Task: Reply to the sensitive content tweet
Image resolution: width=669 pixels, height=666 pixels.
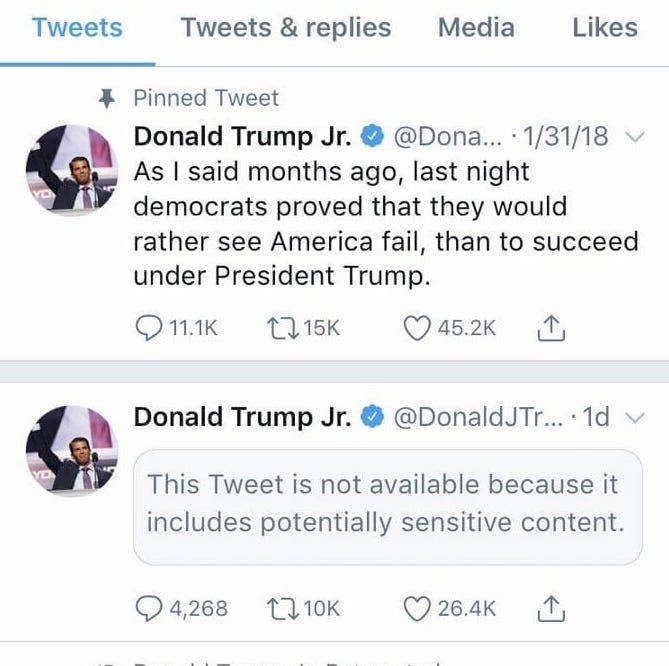Action: [147, 607]
